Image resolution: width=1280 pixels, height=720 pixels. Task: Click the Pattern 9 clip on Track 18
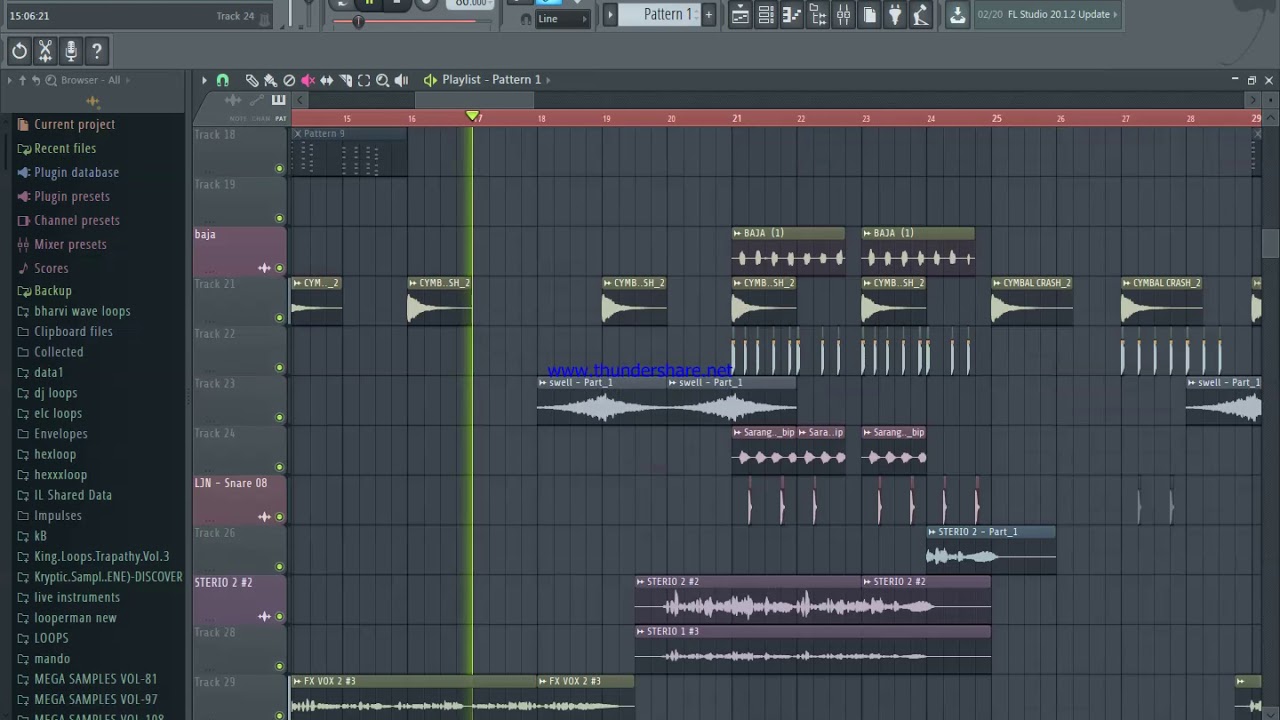click(348, 152)
